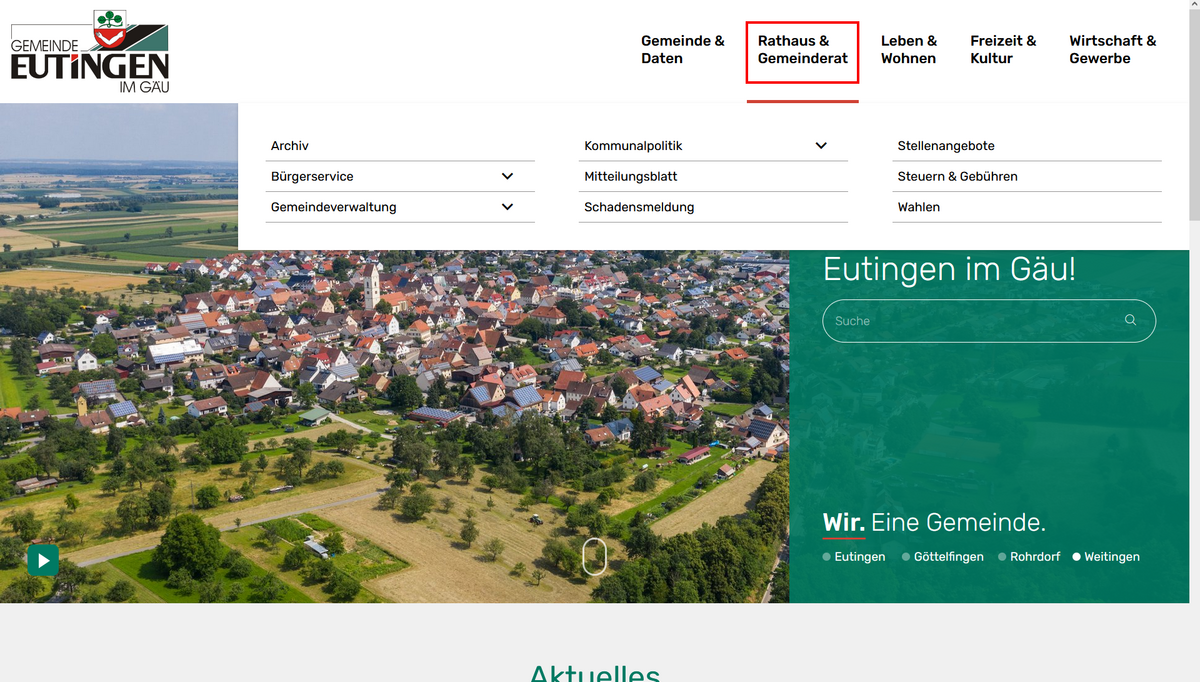
Task: Click the 'Eutingen im Gäu!' headline
Action: tap(949, 269)
